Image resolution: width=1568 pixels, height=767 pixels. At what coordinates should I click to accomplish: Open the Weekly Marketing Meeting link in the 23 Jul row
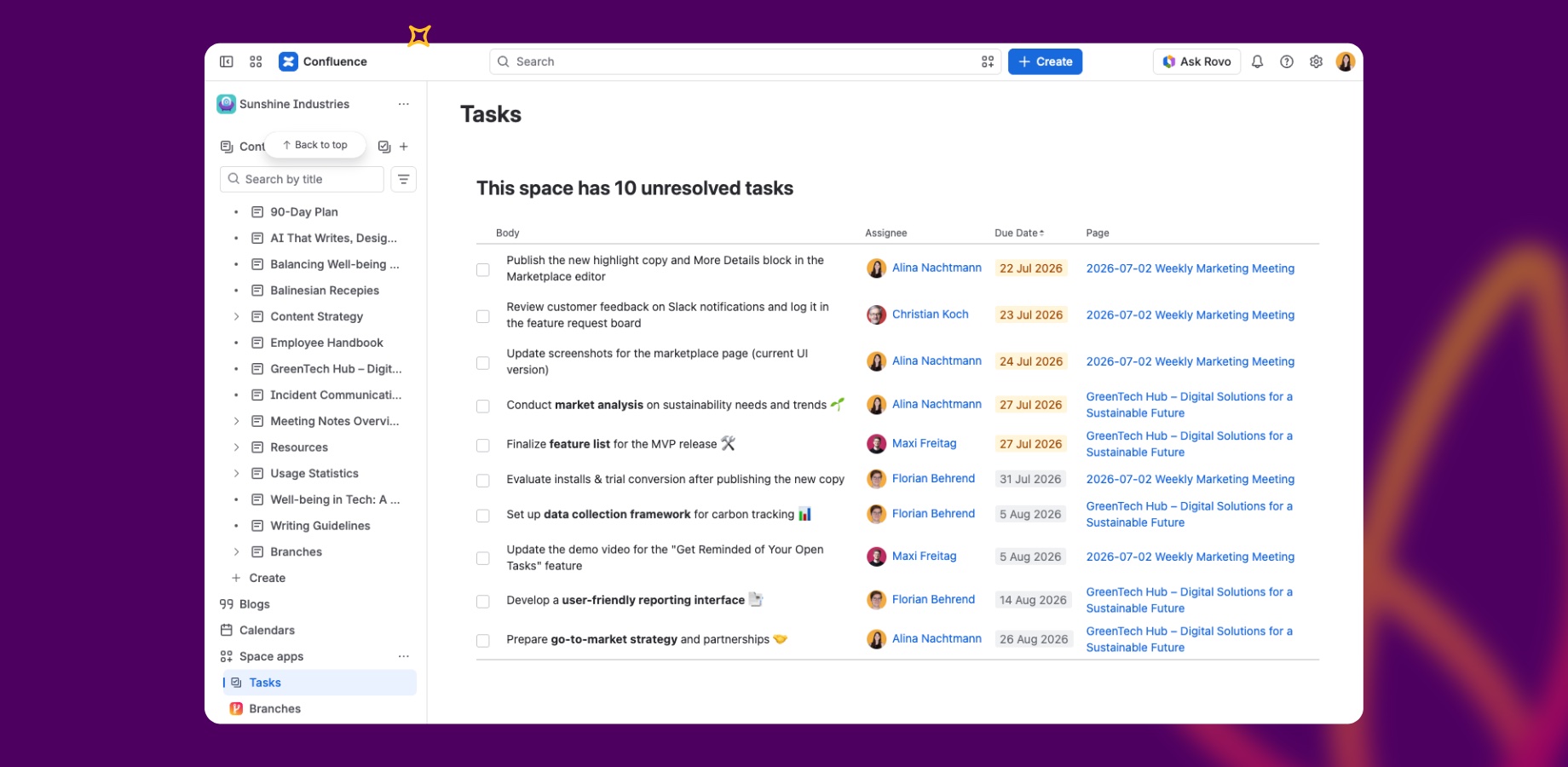[1190, 315]
